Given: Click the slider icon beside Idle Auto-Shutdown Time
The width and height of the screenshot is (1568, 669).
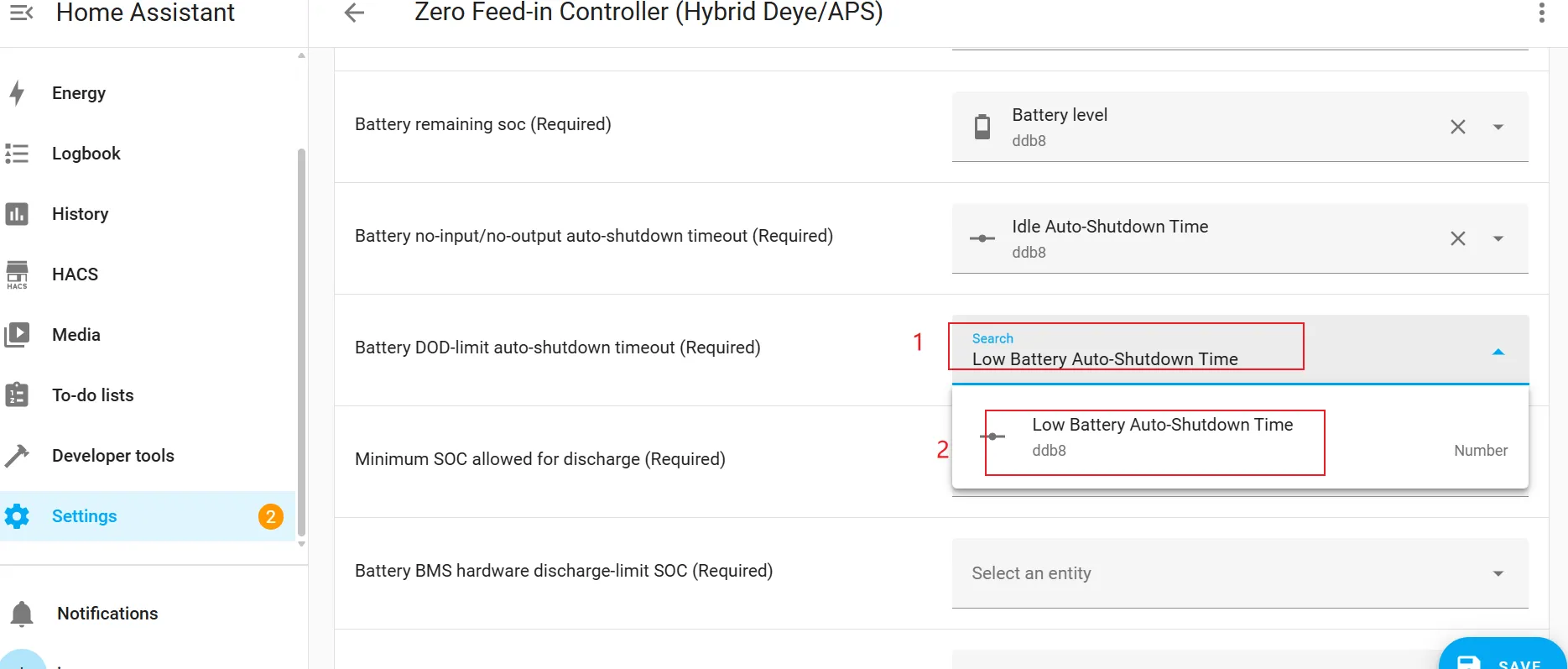Looking at the screenshot, I should tap(982, 238).
